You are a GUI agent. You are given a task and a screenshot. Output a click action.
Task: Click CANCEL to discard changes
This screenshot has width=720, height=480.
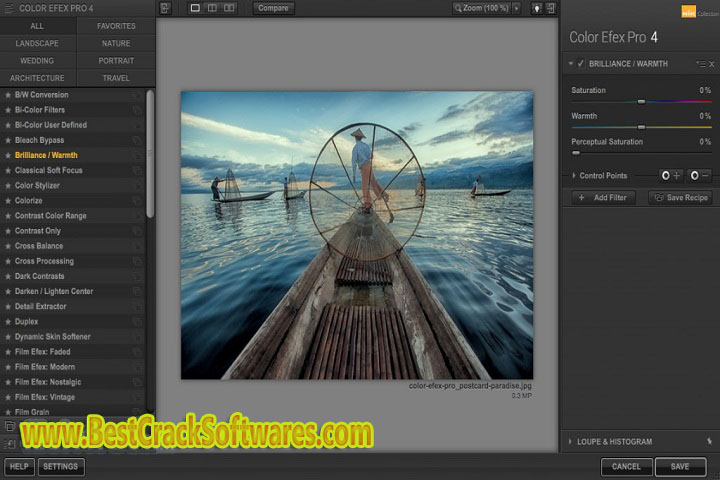point(626,467)
